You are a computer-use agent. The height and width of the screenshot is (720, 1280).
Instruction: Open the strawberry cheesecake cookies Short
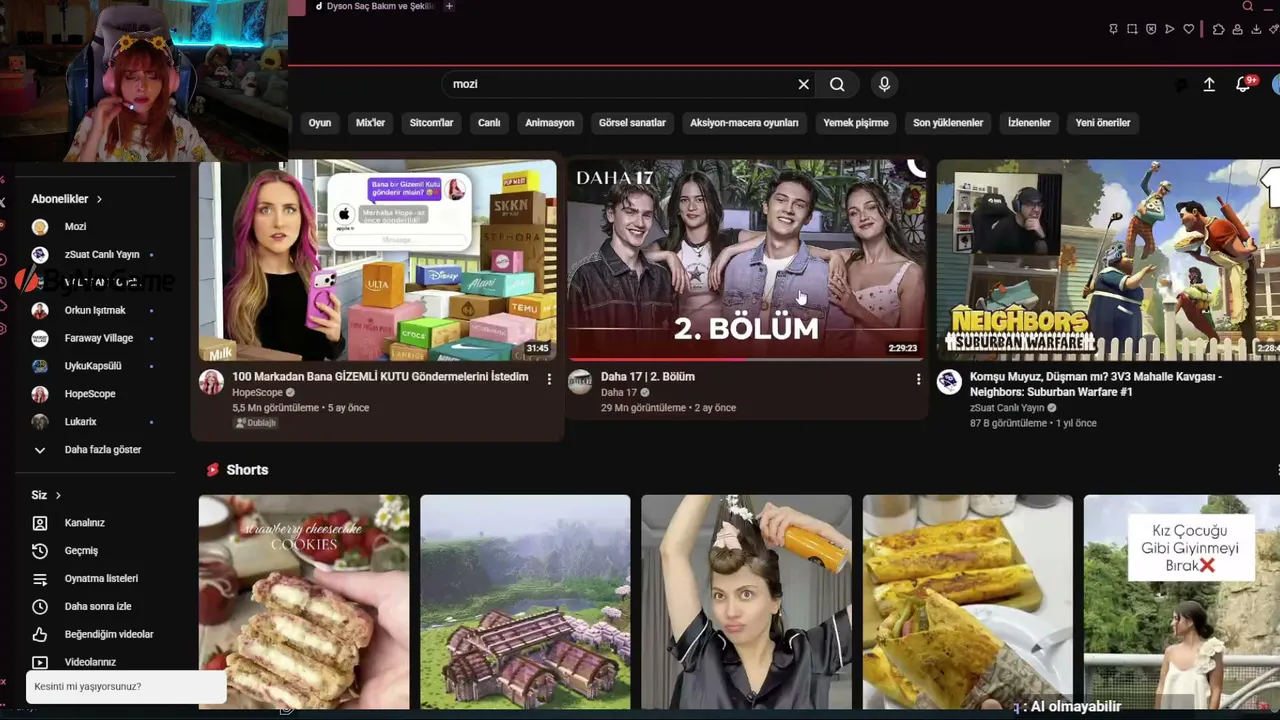pos(304,602)
